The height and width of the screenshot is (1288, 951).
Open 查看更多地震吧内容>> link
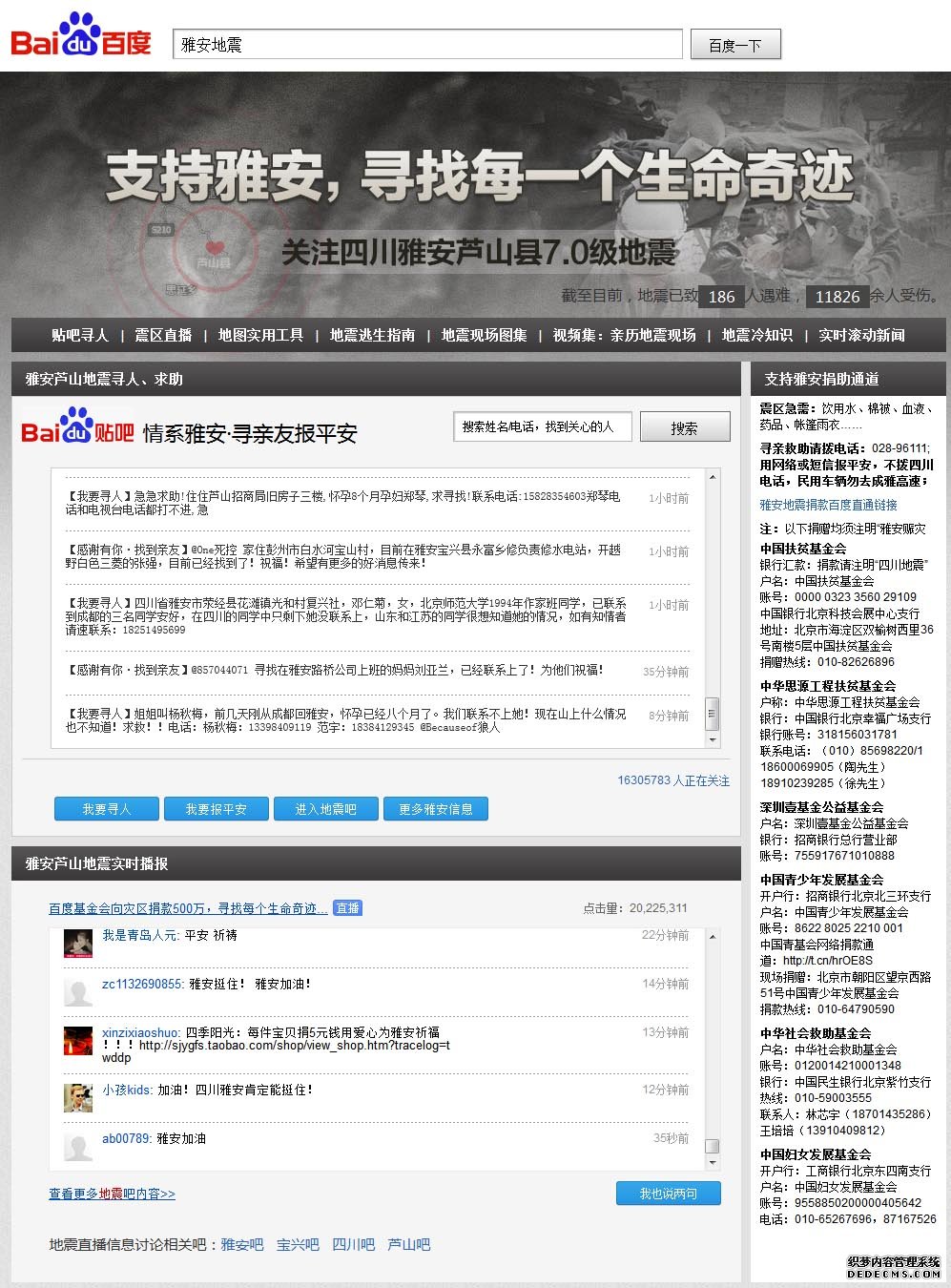click(x=112, y=1194)
